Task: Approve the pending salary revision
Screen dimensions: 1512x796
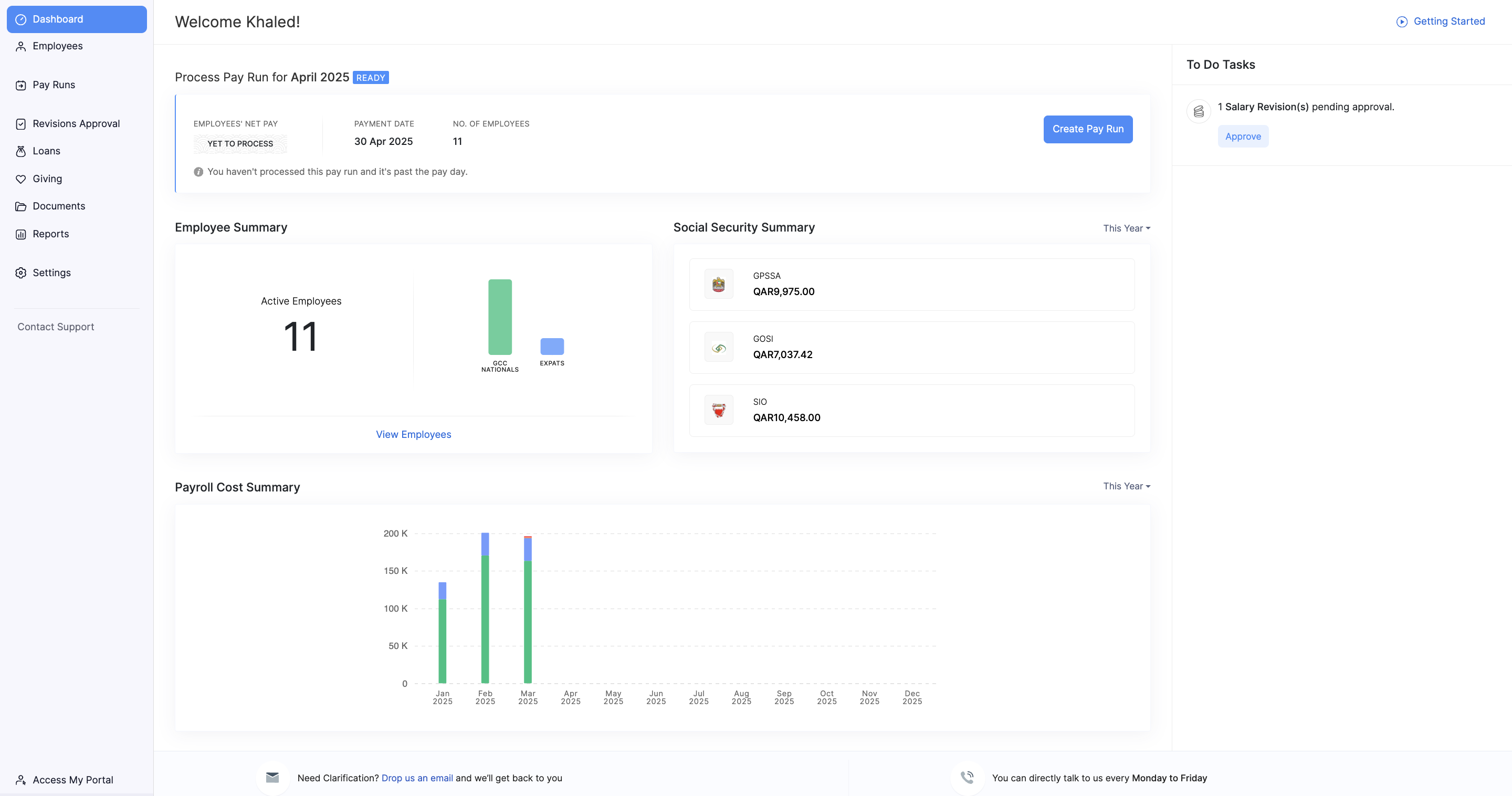Action: (x=1243, y=136)
